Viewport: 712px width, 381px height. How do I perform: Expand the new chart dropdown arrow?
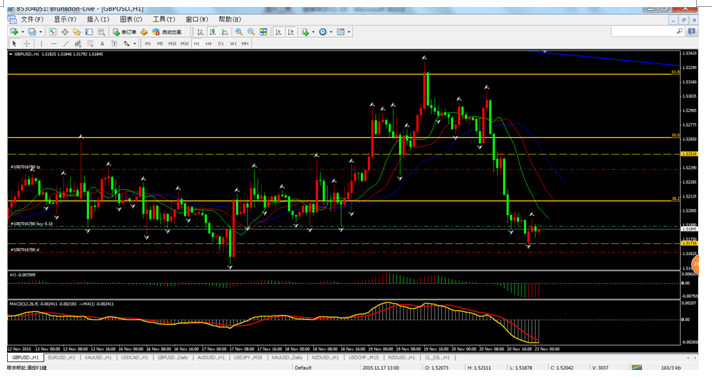(23, 32)
